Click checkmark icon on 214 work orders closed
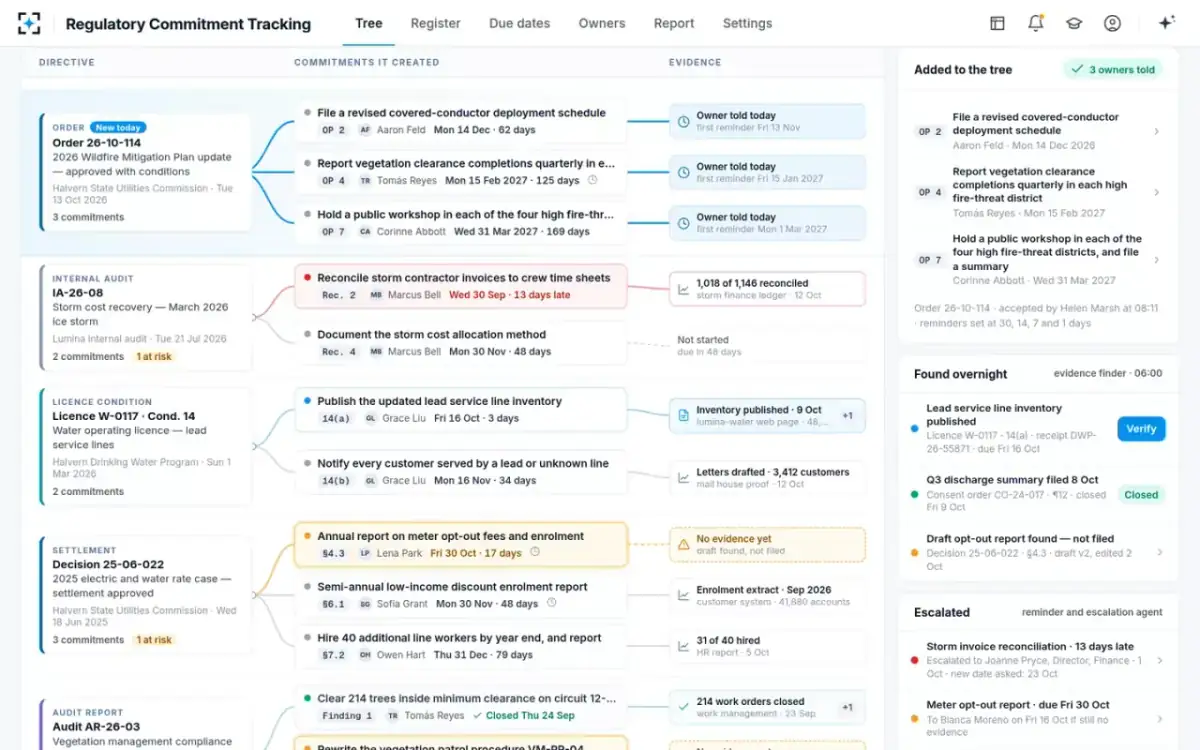Image resolution: width=1200 pixels, height=750 pixels. click(x=683, y=707)
